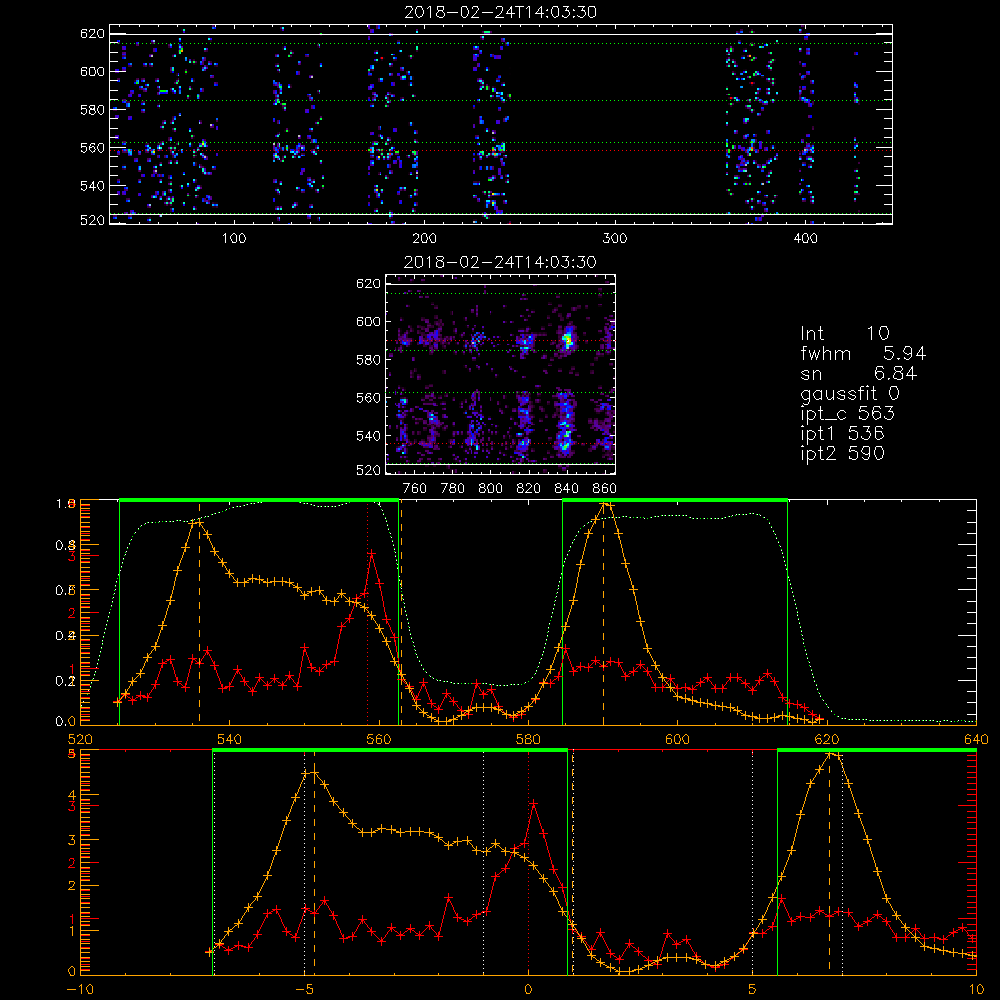This screenshot has width=1000, height=1000.
Task: Click y-axis label 0.0 of the upper line plot
Action: click(65, 722)
